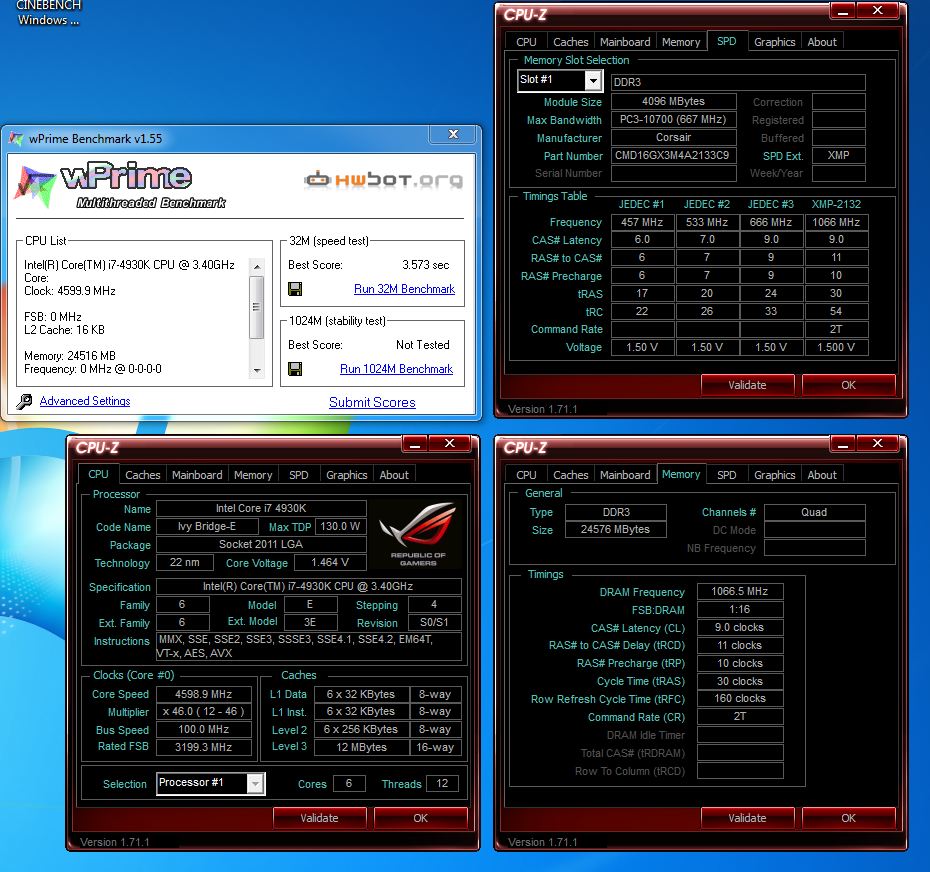
Task: Click the Channels # Quad value
Action: pos(814,512)
